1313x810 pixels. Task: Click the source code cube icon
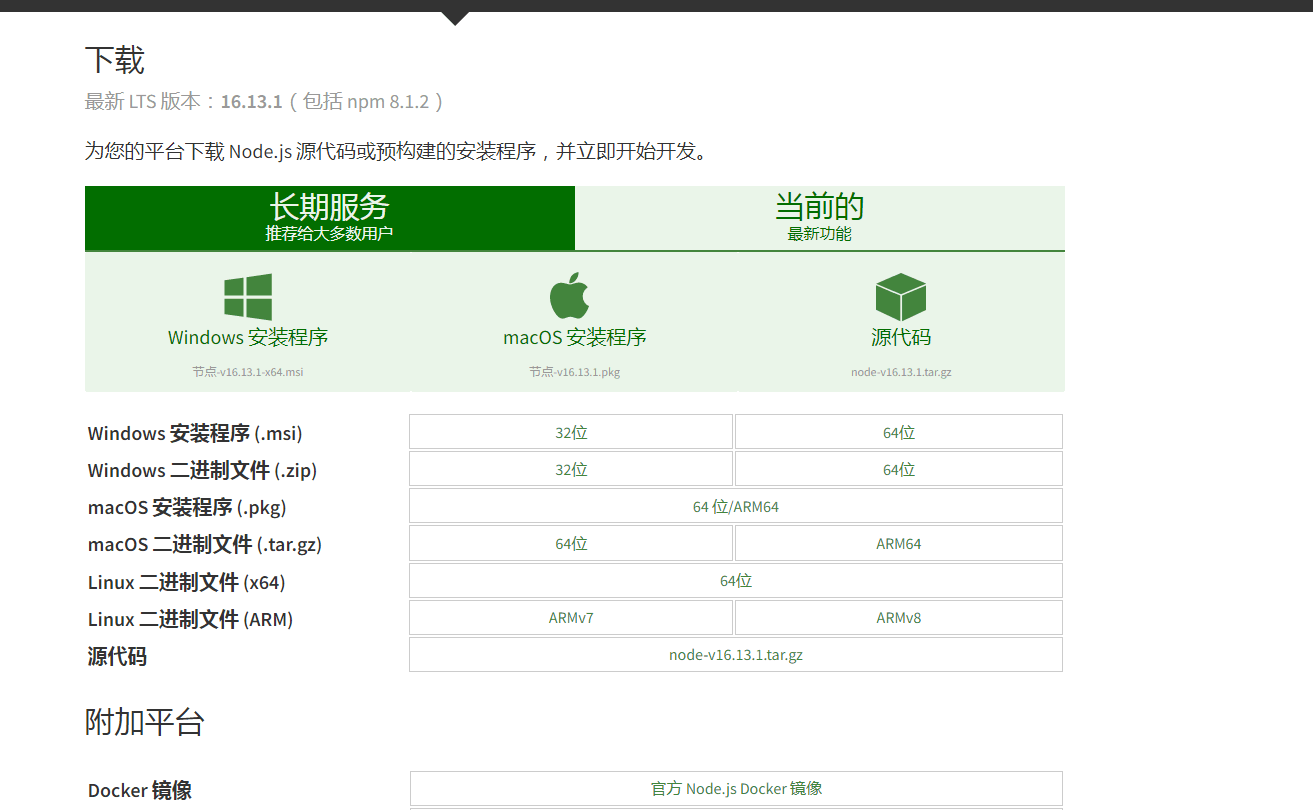tap(901, 297)
